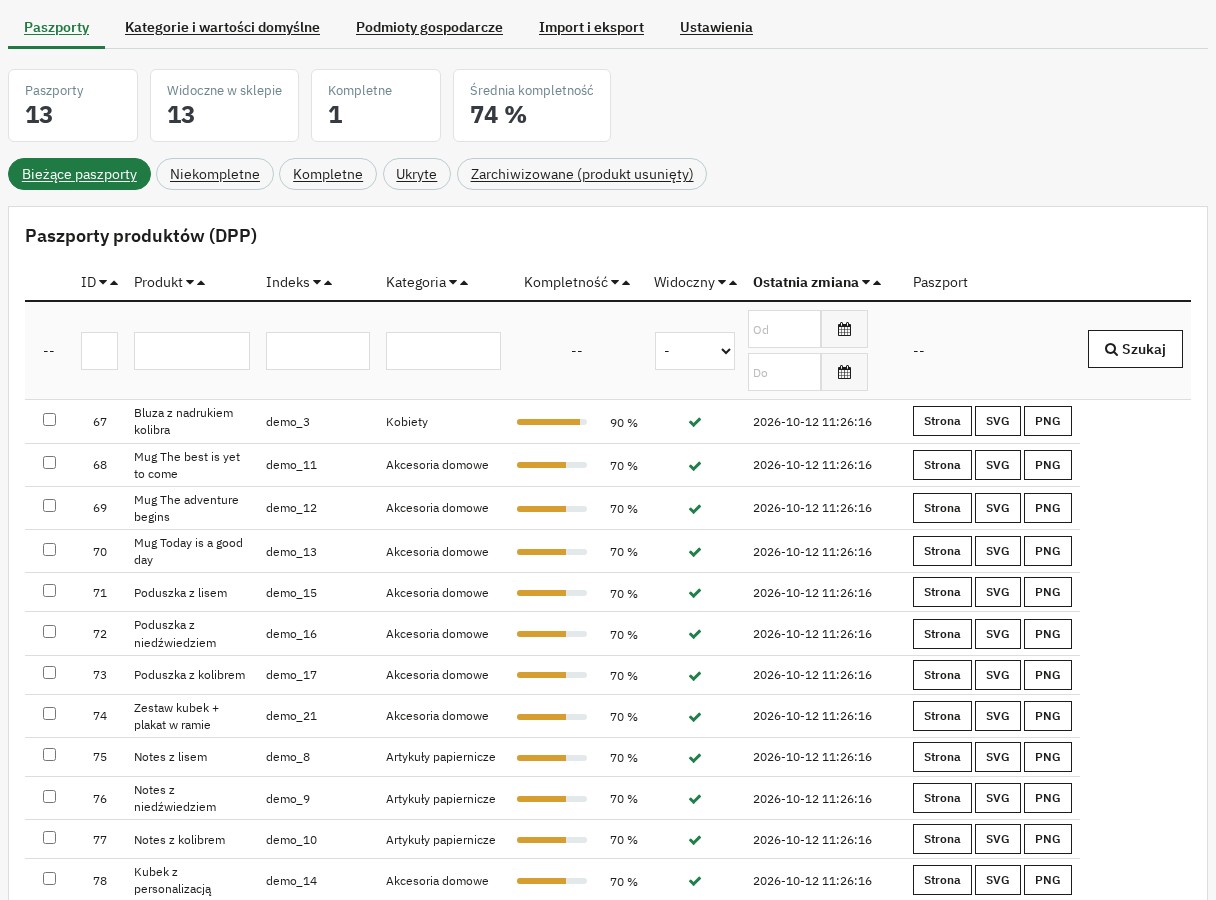Sort Widoczny column descending arrow
The image size is (1216, 900).
pos(722,283)
